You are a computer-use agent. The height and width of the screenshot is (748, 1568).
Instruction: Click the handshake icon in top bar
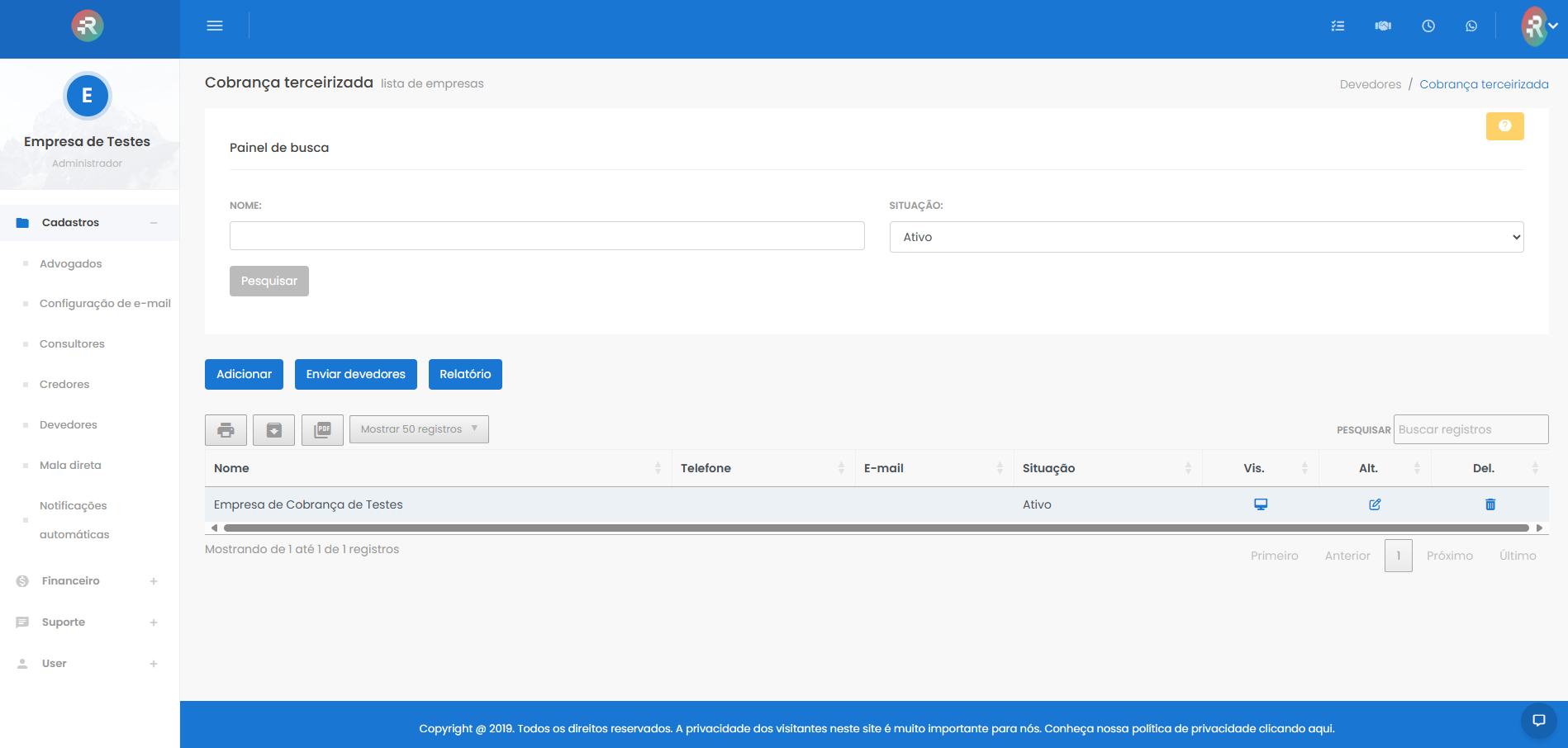click(x=1383, y=26)
